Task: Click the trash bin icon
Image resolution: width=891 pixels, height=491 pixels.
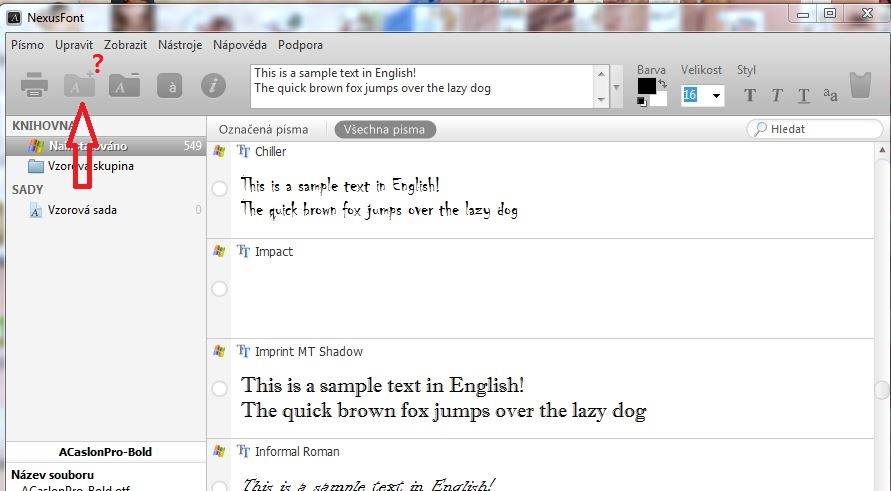Action: pyautogui.click(x=860, y=85)
